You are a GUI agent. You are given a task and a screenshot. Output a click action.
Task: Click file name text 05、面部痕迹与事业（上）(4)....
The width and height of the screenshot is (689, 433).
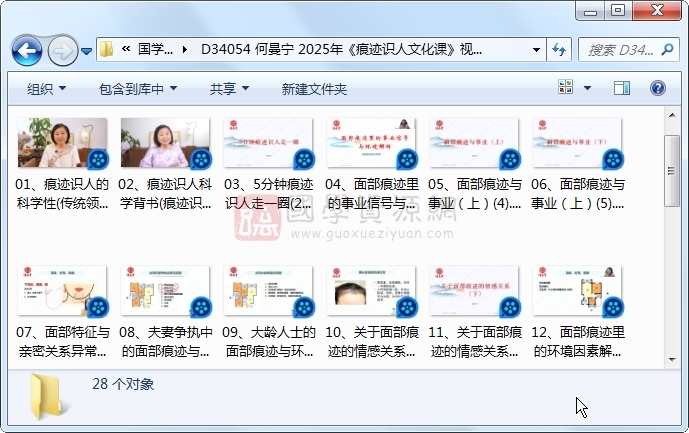coord(475,193)
